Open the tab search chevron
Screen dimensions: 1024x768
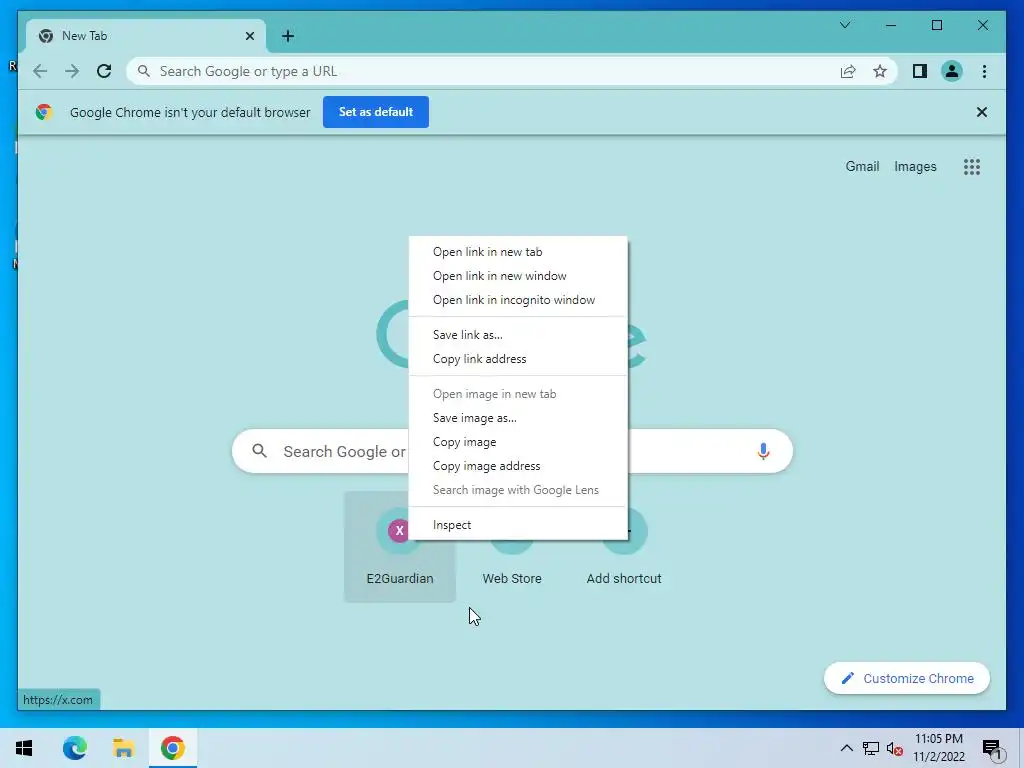point(844,25)
